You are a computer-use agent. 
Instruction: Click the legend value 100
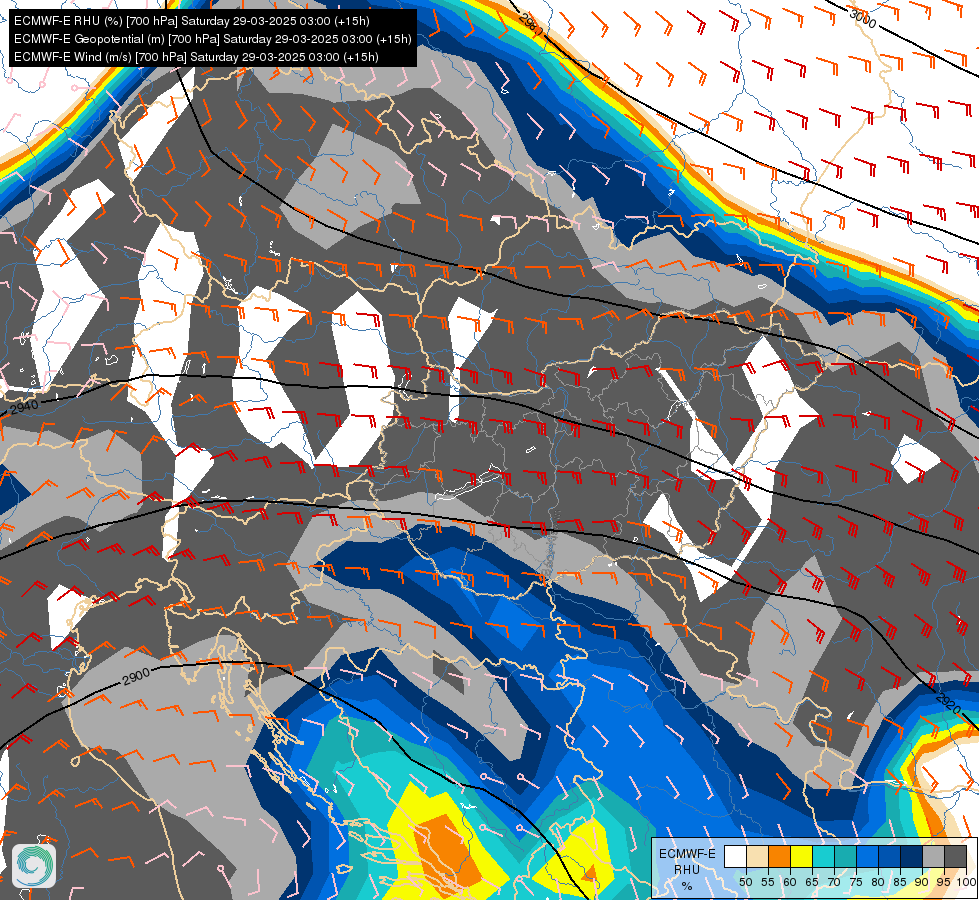pyautogui.click(x=966, y=882)
